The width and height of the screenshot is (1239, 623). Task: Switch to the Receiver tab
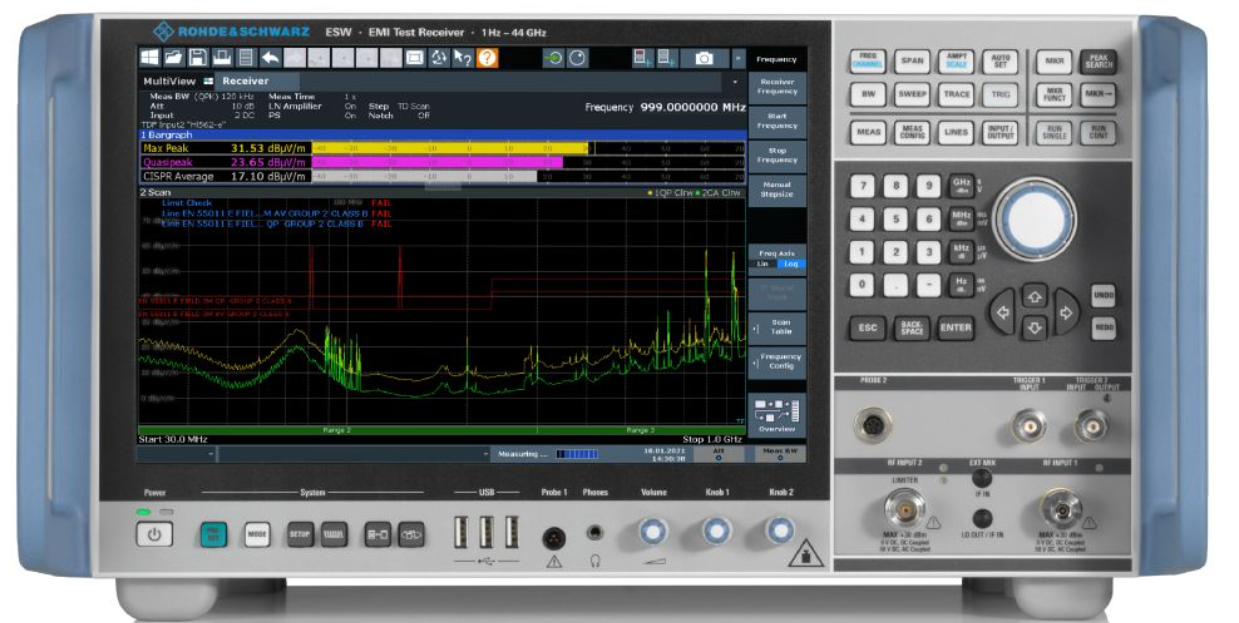[245, 81]
